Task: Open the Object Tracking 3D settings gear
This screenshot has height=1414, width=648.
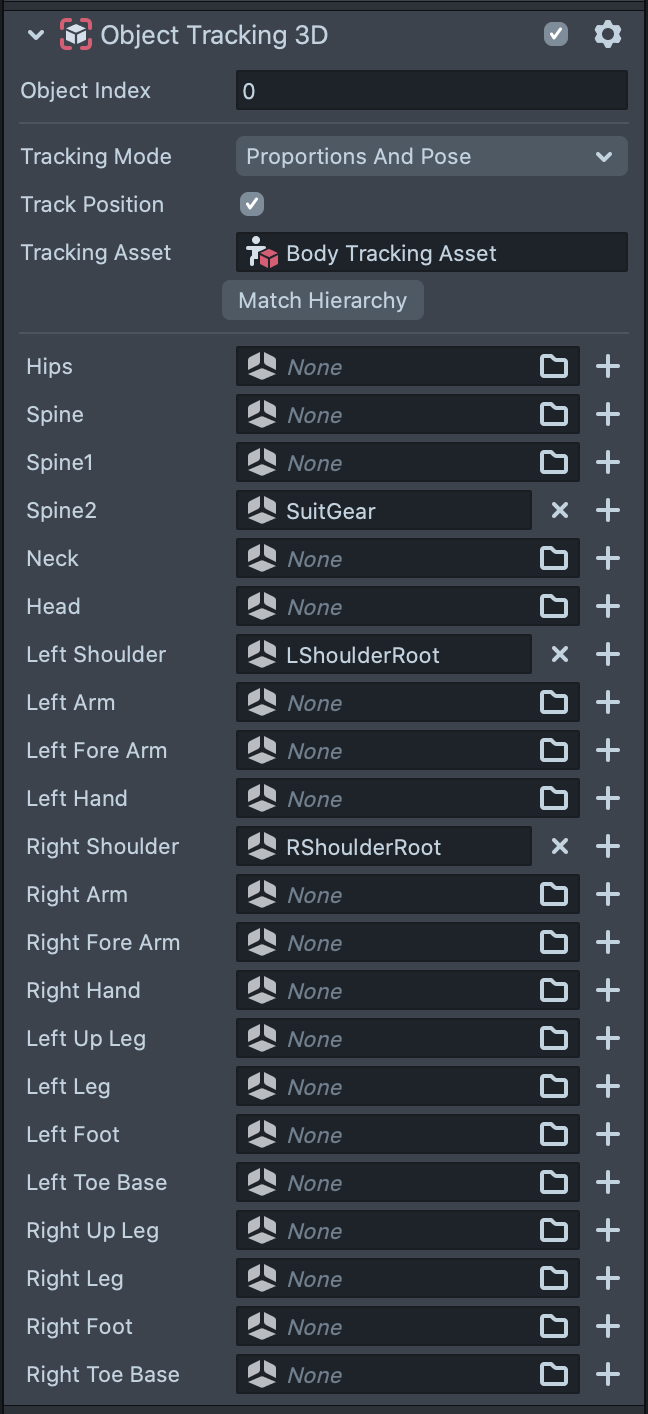Action: [x=607, y=35]
